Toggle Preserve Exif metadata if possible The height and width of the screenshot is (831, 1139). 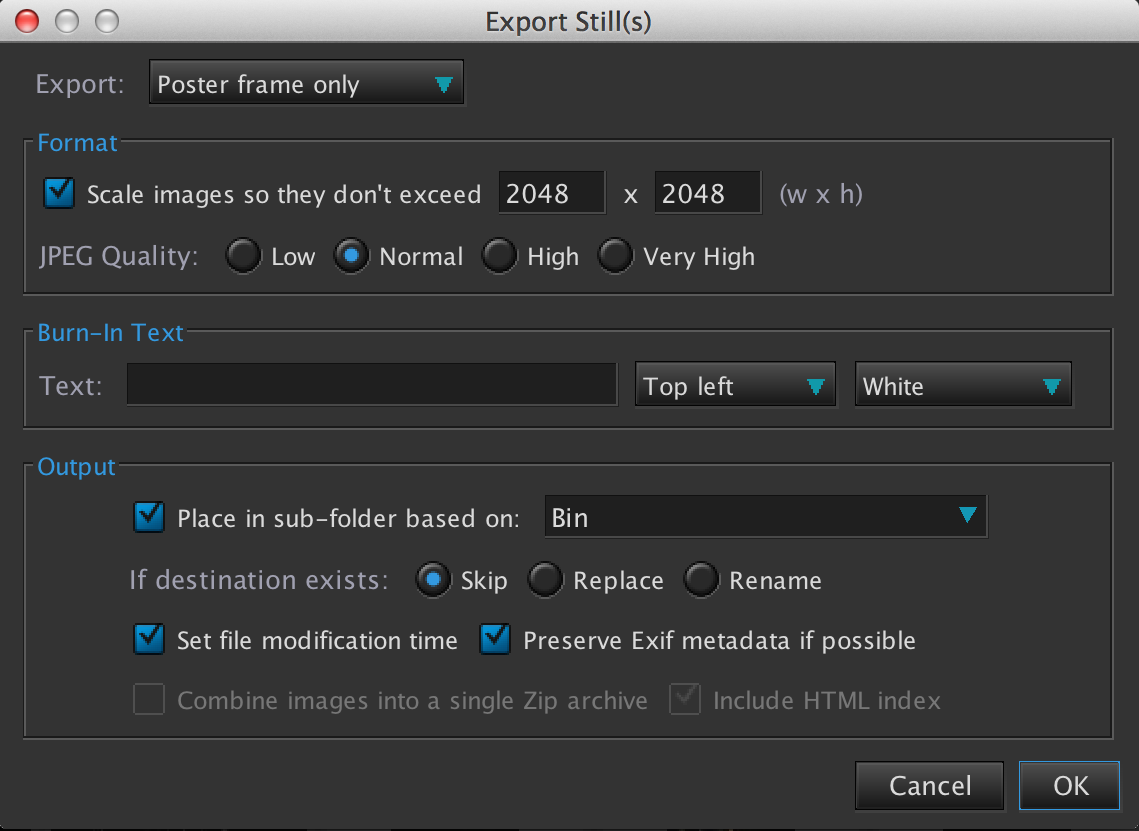495,640
